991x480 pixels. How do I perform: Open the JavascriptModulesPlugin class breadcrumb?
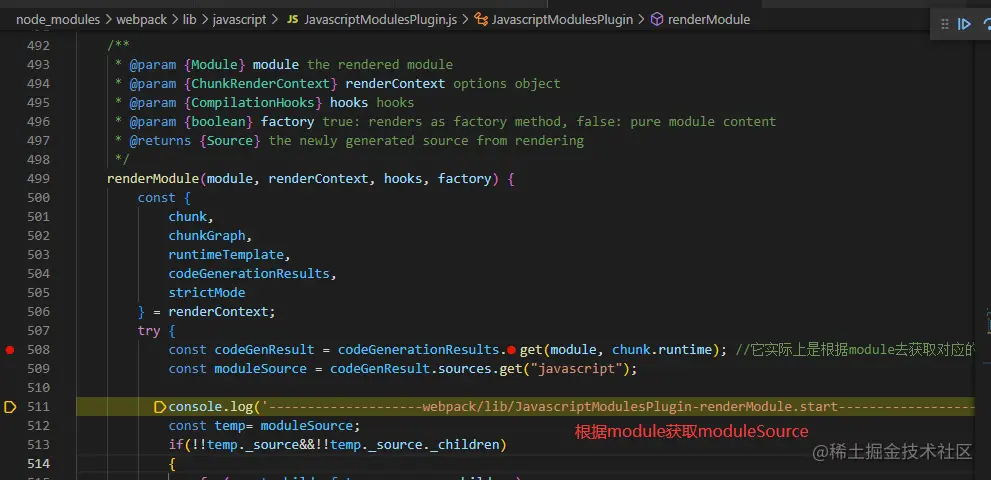(562, 20)
